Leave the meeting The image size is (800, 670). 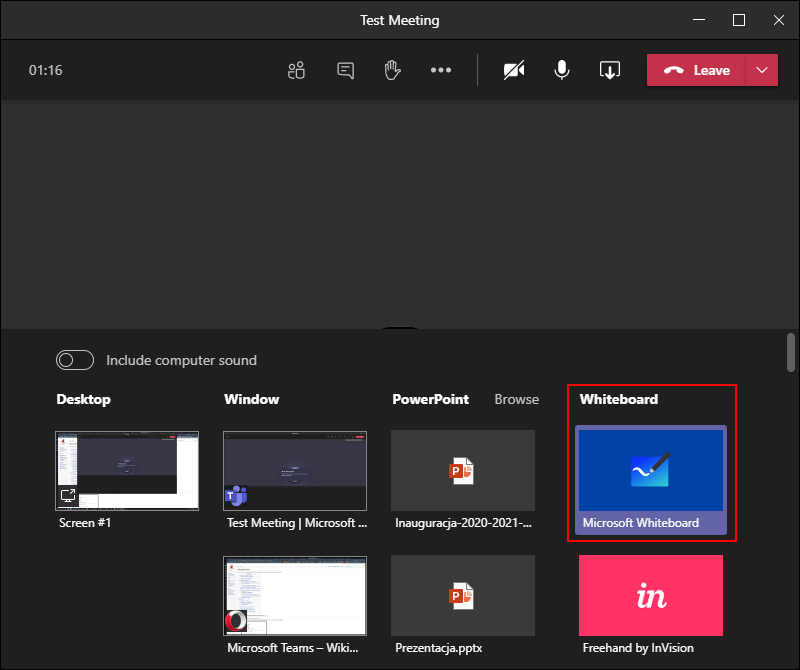tap(696, 70)
